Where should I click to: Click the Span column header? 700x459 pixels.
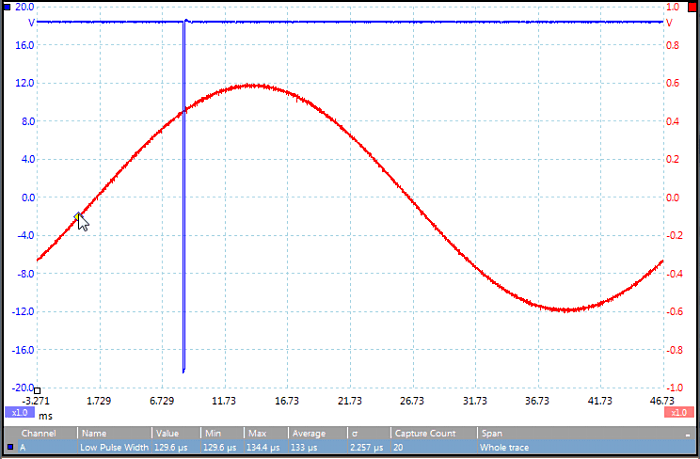click(x=491, y=433)
